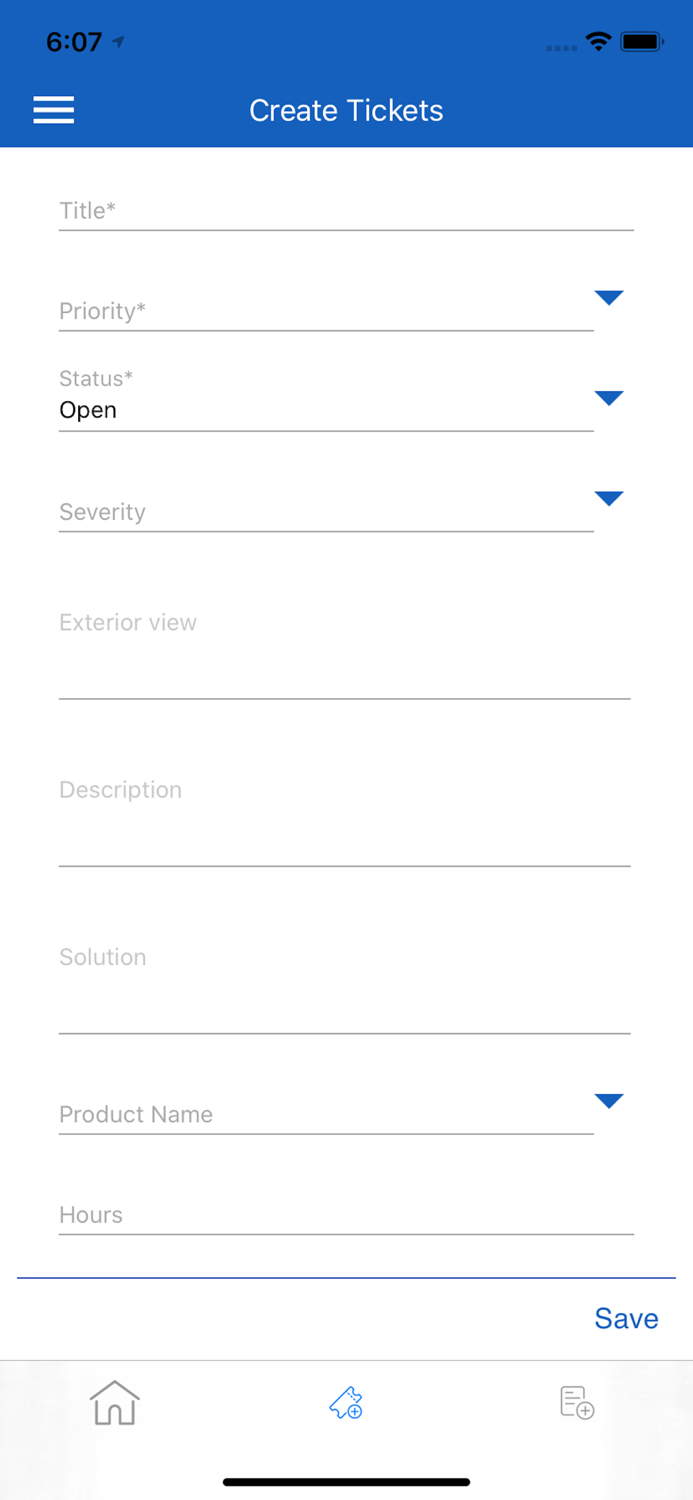Screen dimensions: 693x1500
Task: Expand the Severity dropdown
Action: (609, 499)
